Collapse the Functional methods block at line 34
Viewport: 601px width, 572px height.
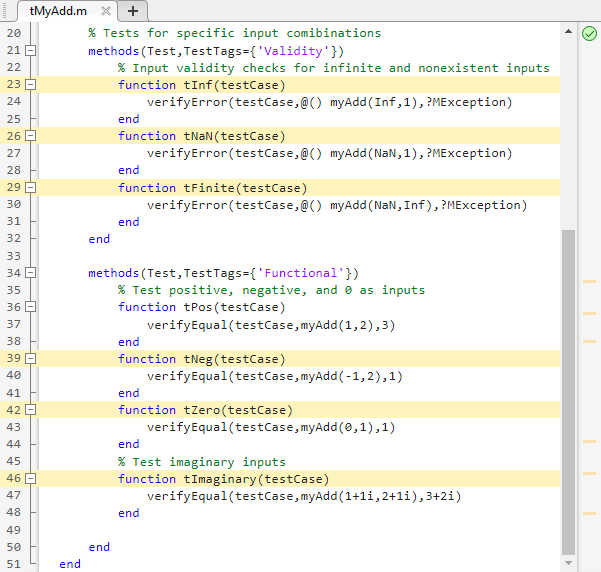click(30, 273)
